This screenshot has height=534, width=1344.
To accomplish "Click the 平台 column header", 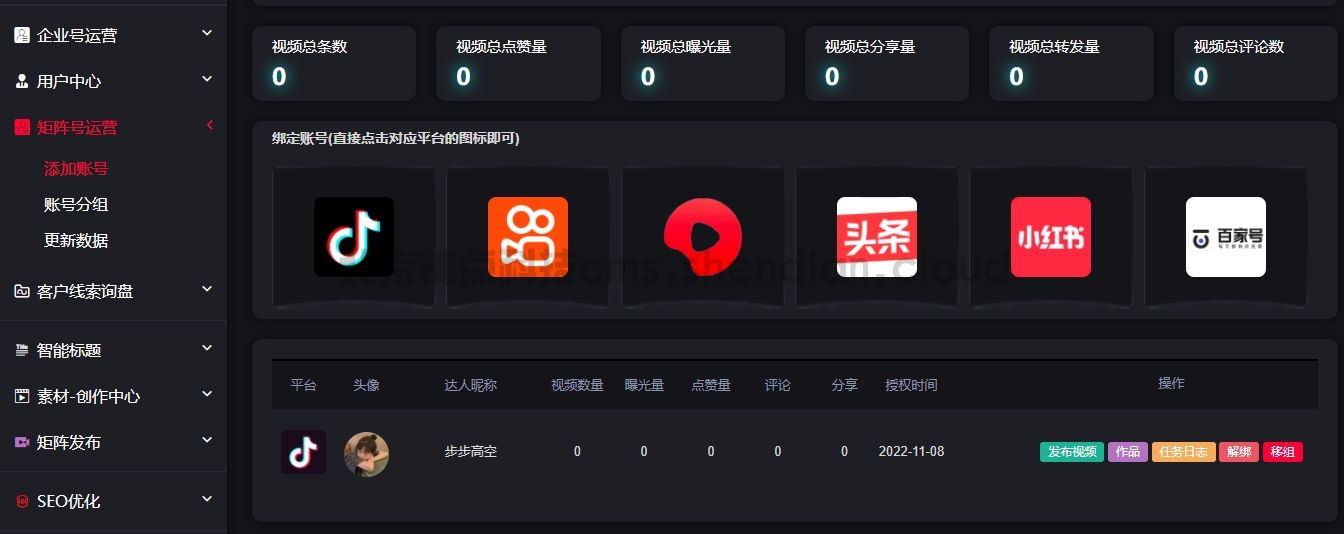I will [303, 385].
